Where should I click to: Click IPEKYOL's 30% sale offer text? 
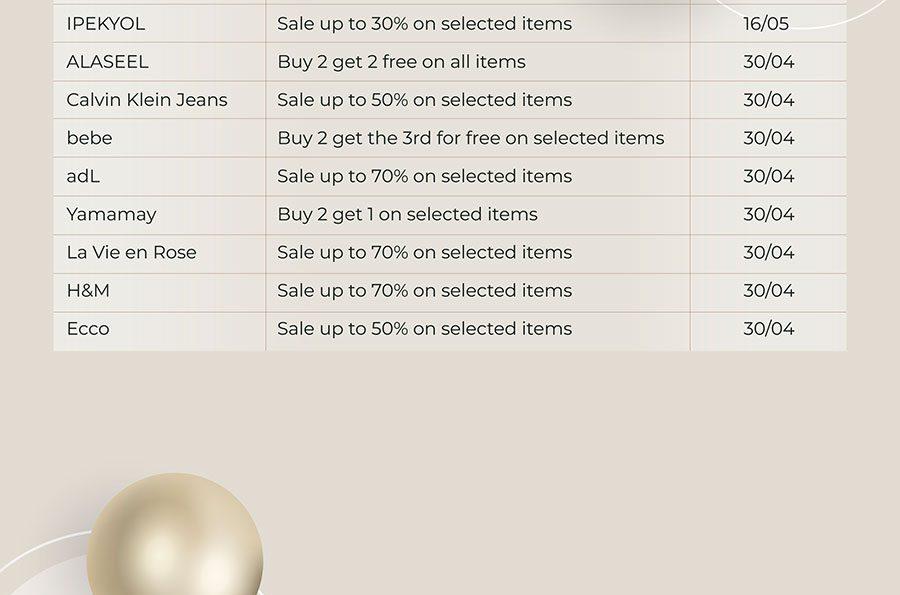point(425,24)
